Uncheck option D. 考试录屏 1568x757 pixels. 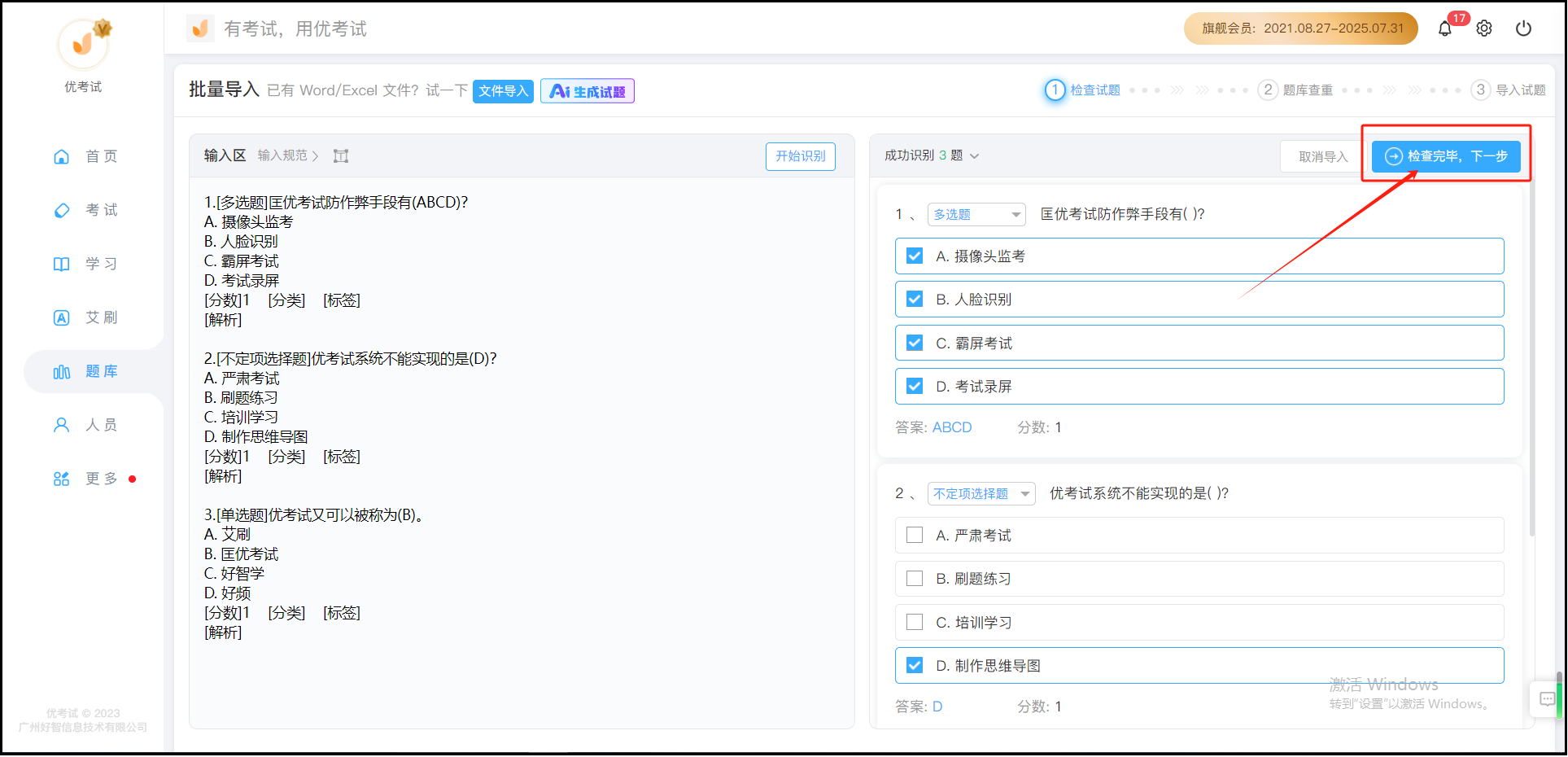pos(915,387)
